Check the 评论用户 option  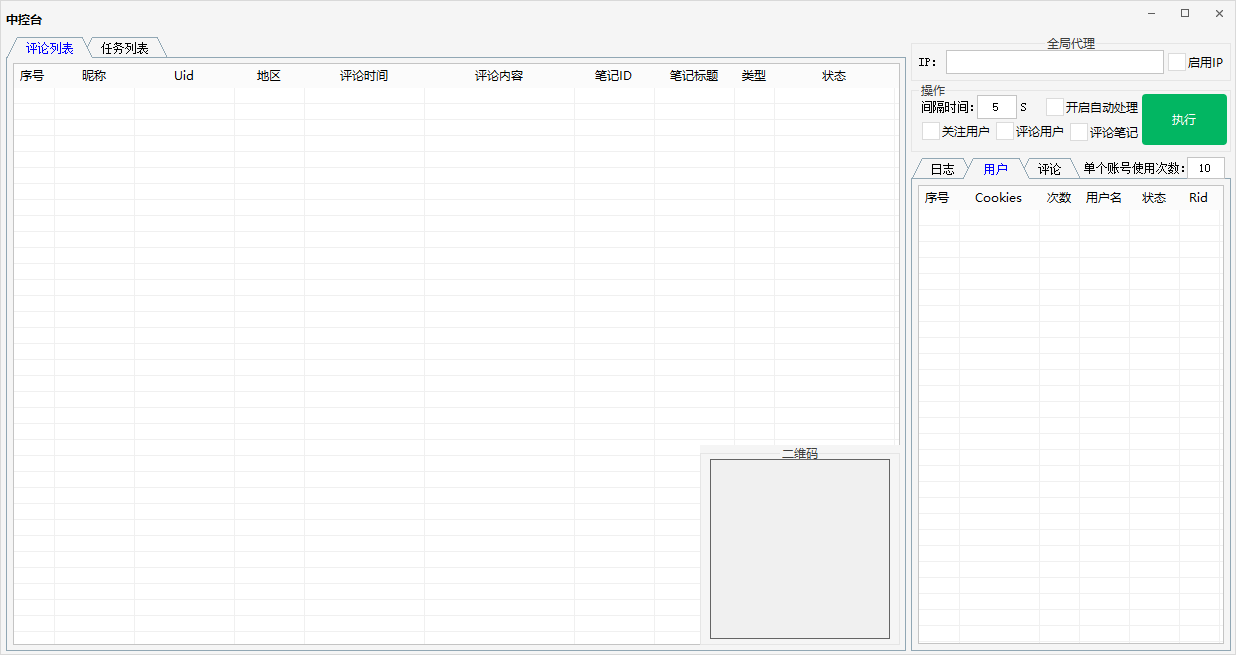click(1005, 131)
